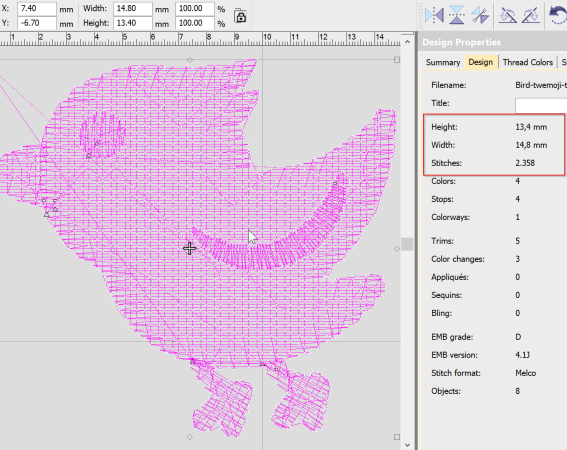Click the EMB grade label

pyautogui.click(x=452, y=337)
